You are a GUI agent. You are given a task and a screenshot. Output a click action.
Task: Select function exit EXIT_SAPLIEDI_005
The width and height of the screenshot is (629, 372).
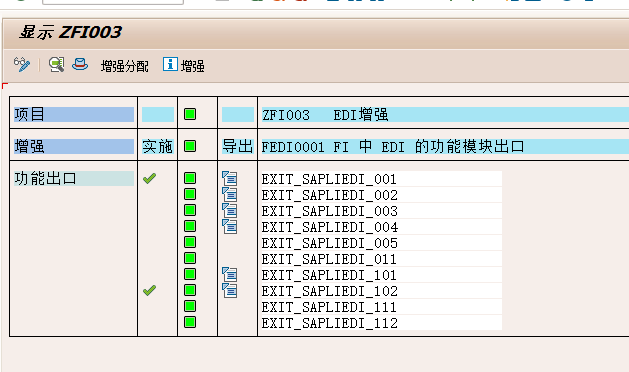coord(381,243)
